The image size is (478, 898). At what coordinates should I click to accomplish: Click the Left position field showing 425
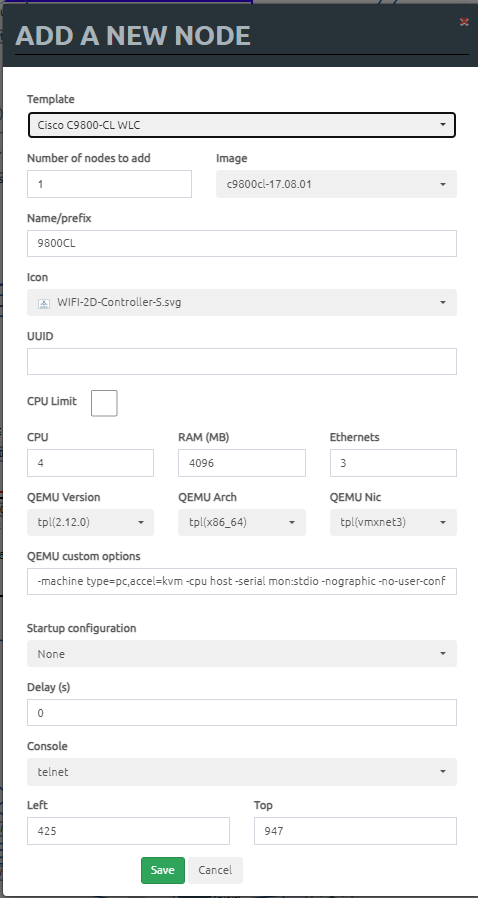click(128, 831)
